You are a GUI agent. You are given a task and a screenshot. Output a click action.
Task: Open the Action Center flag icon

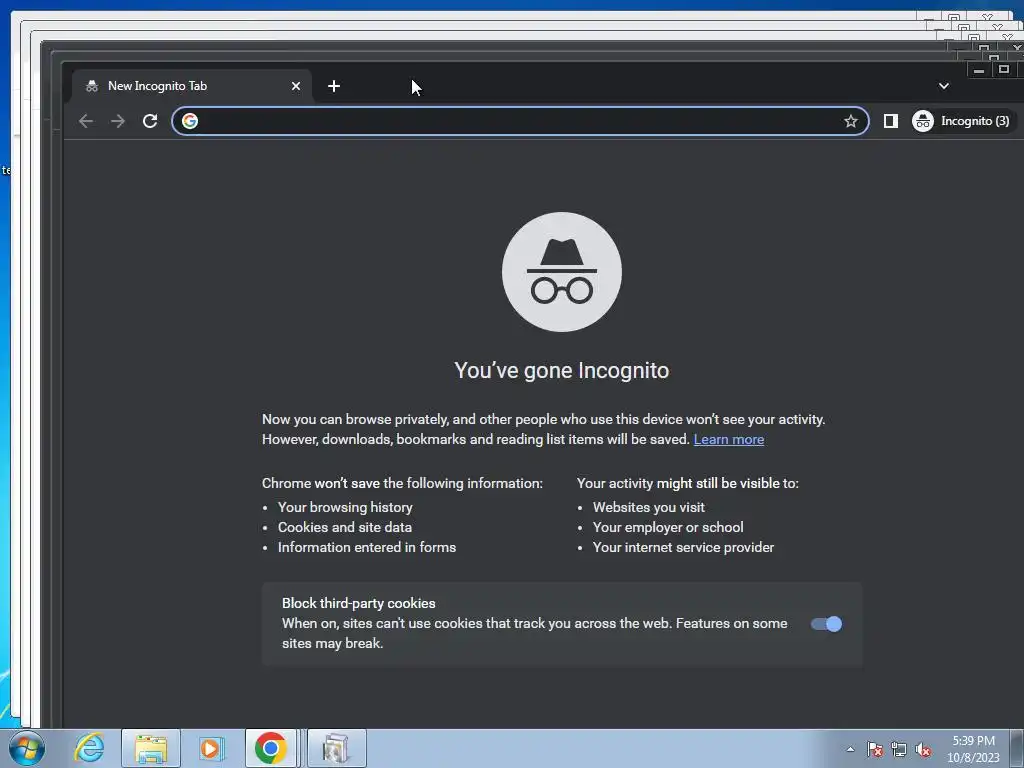click(x=875, y=749)
